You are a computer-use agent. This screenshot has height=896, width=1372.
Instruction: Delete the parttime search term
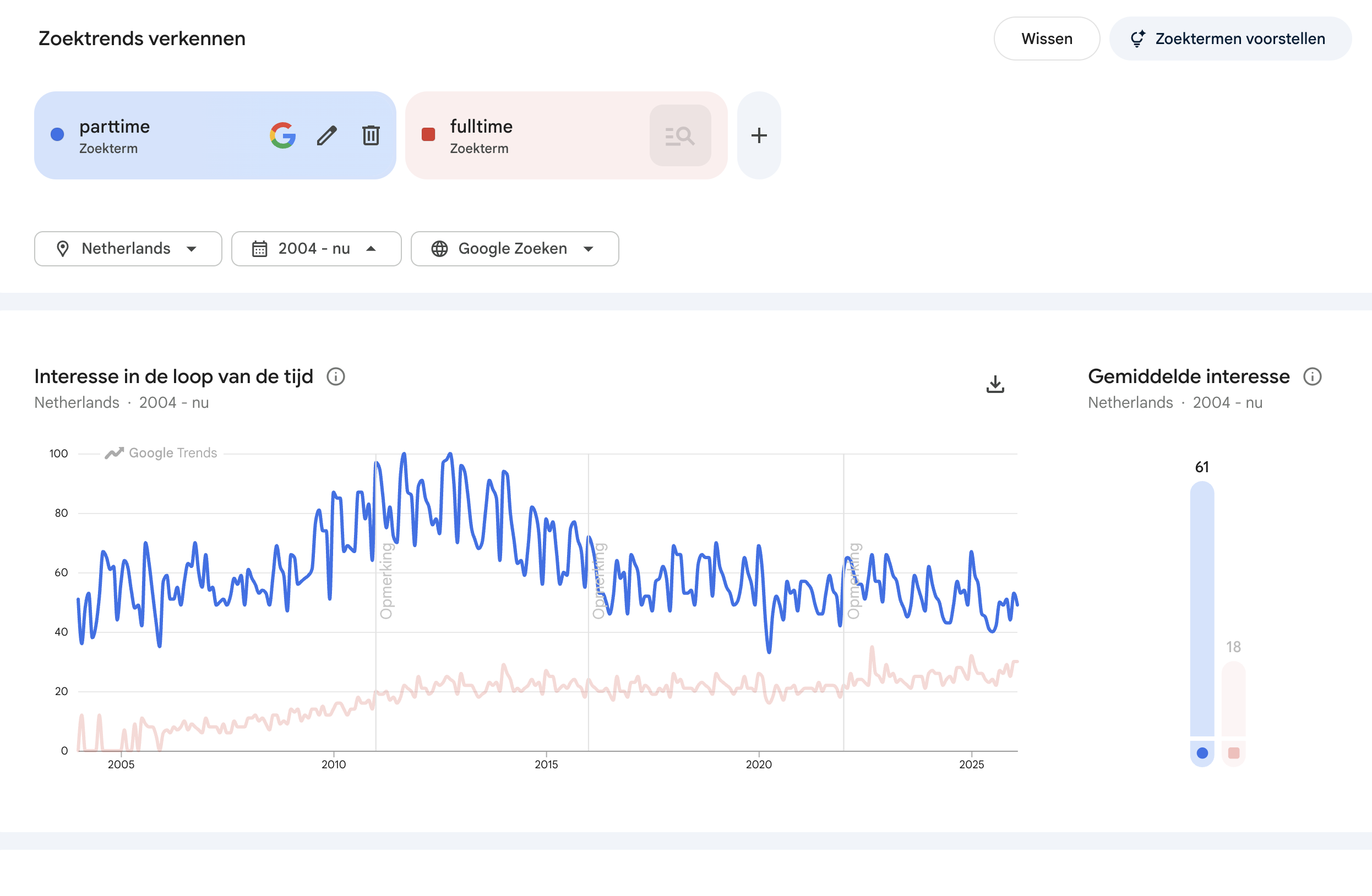click(371, 135)
